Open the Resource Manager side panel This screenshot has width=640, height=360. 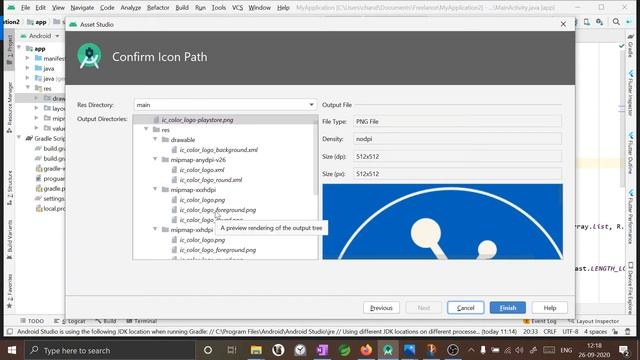click(x=10, y=107)
